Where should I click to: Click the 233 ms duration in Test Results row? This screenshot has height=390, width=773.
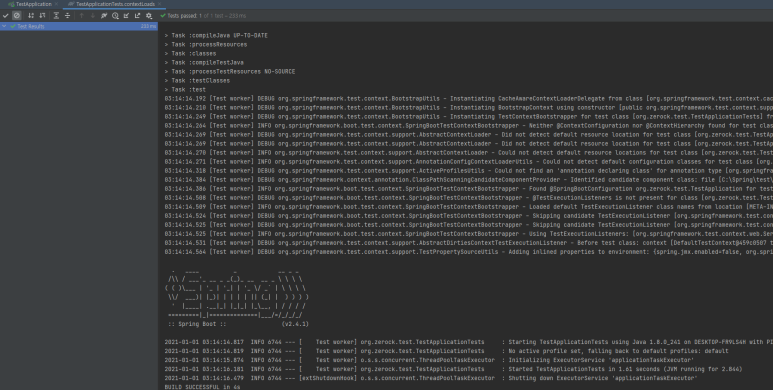pyautogui.click(x=148, y=26)
